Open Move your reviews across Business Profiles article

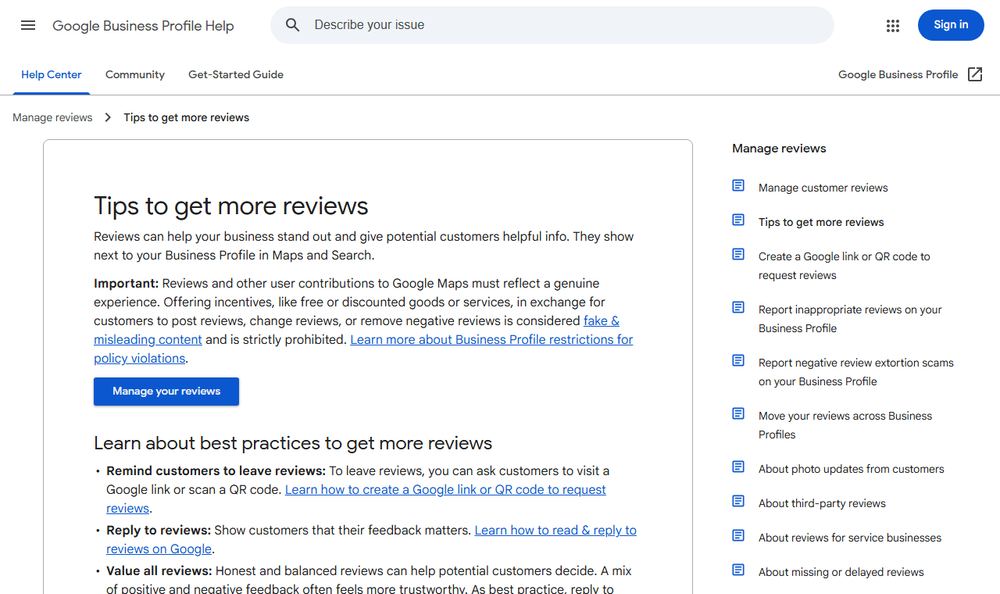click(845, 425)
